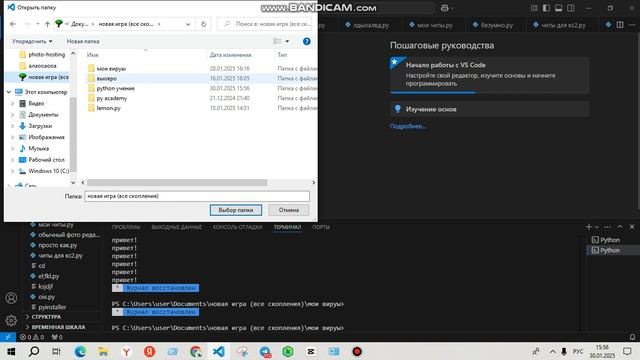Open Telegram from the taskbar
640x360 pixels.
pyautogui.click(x=265, y=351)
